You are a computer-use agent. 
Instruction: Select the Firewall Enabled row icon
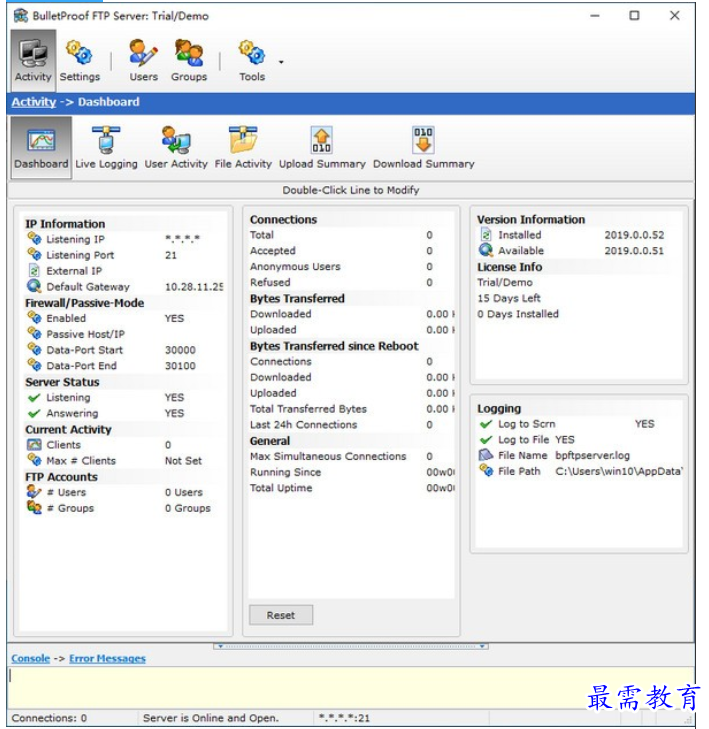(34, 318)
